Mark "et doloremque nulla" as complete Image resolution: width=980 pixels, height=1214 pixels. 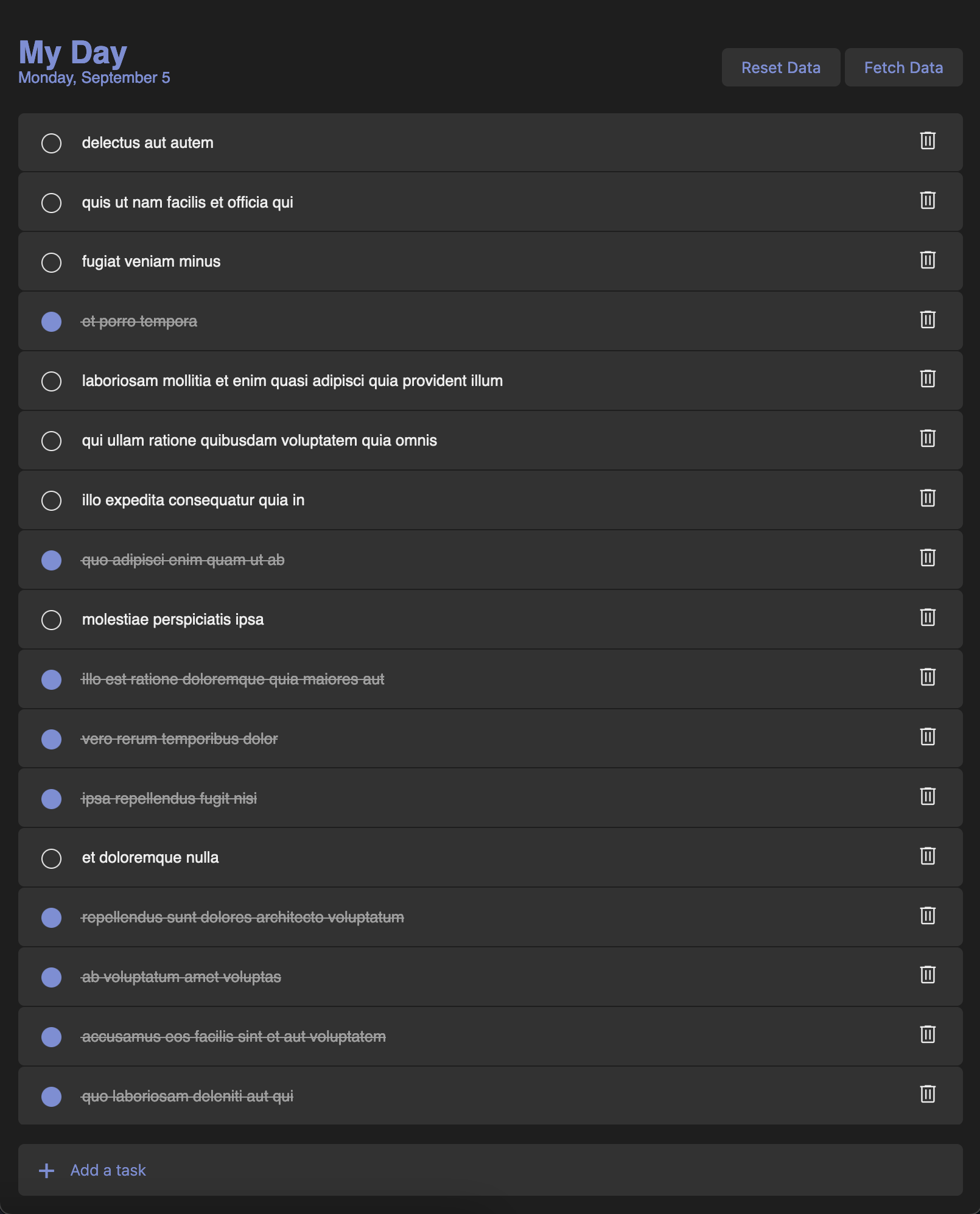pos(51,858)
